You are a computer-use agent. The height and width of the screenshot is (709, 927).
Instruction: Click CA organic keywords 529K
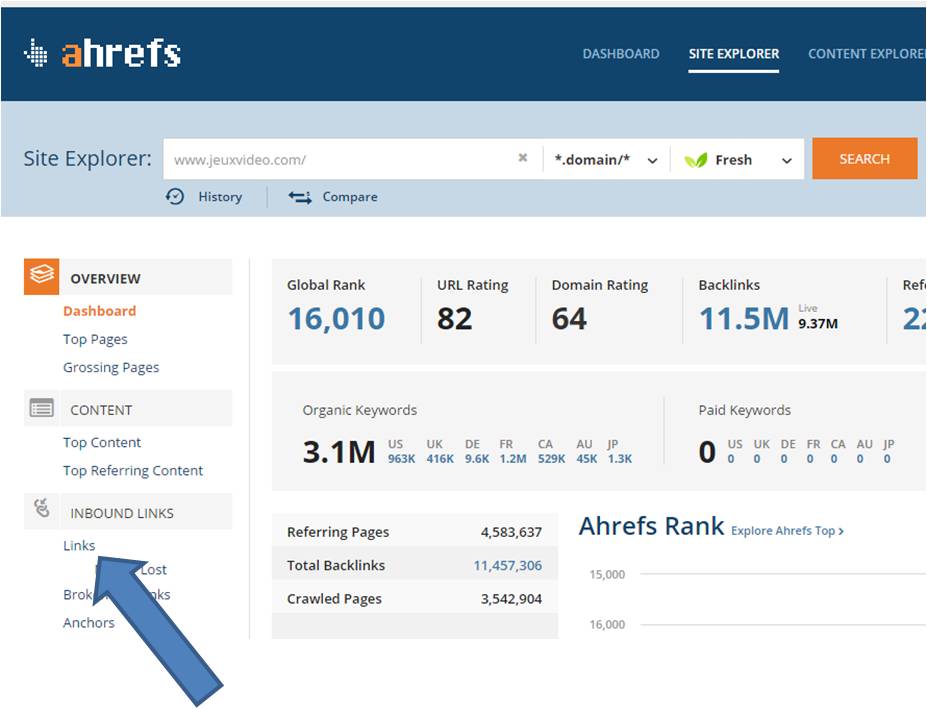pyautogui.click(x=551, y=459)
